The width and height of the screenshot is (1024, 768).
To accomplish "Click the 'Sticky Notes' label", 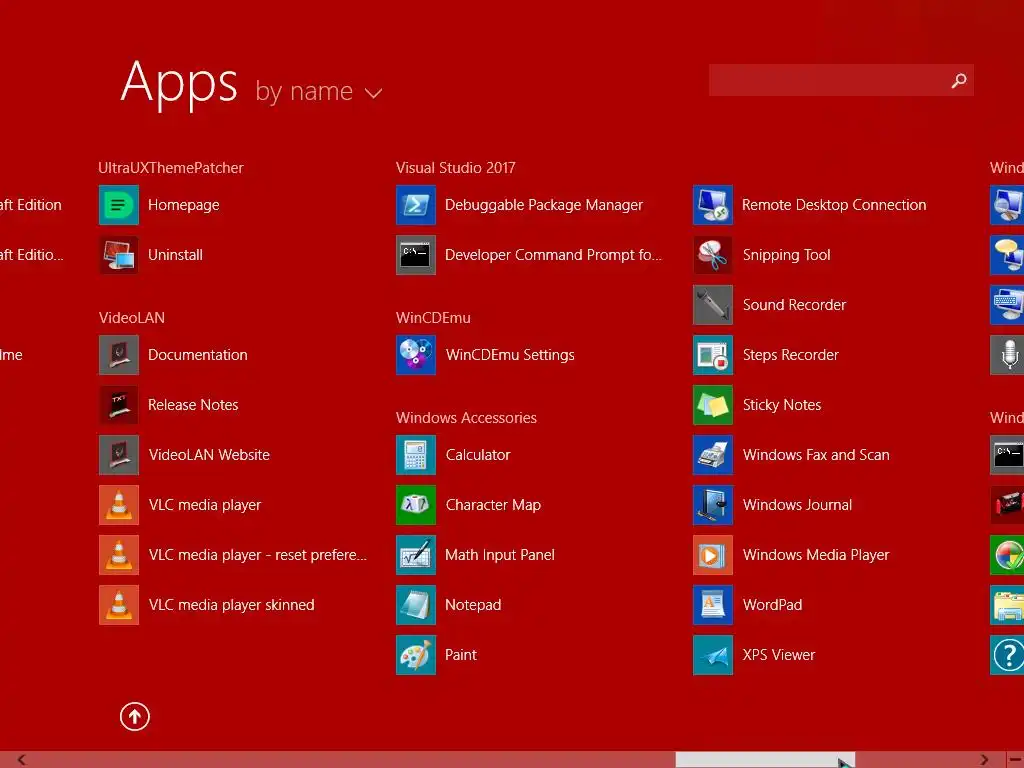I will (782, 405).
